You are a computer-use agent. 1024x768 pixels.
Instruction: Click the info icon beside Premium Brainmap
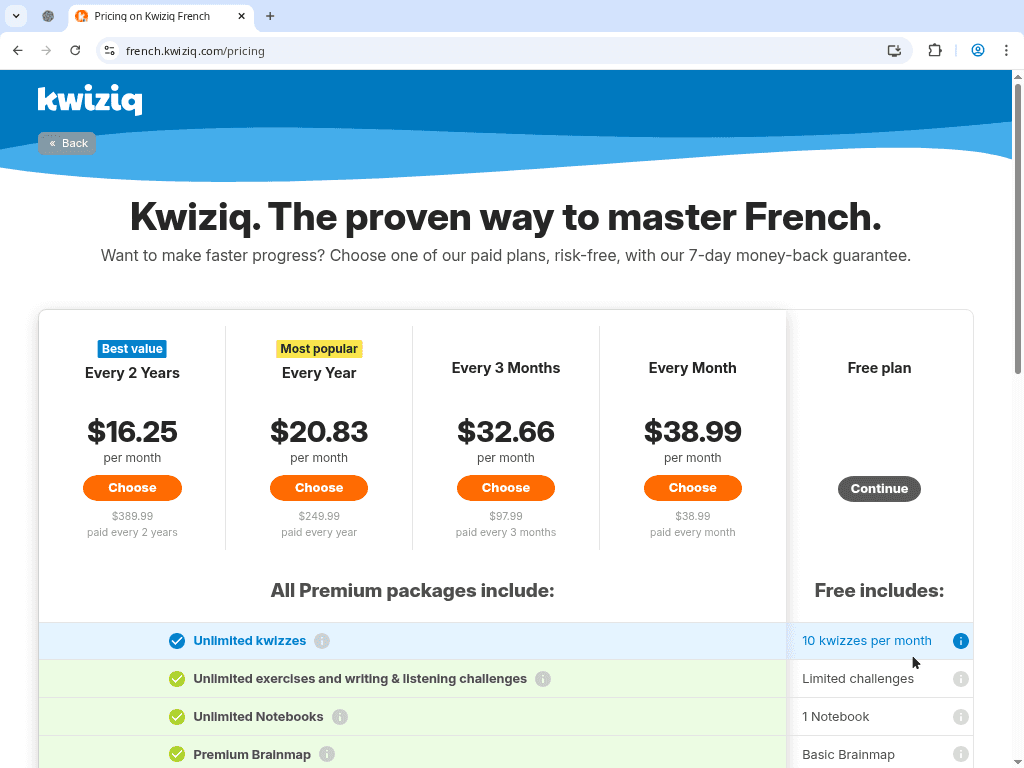326,754
